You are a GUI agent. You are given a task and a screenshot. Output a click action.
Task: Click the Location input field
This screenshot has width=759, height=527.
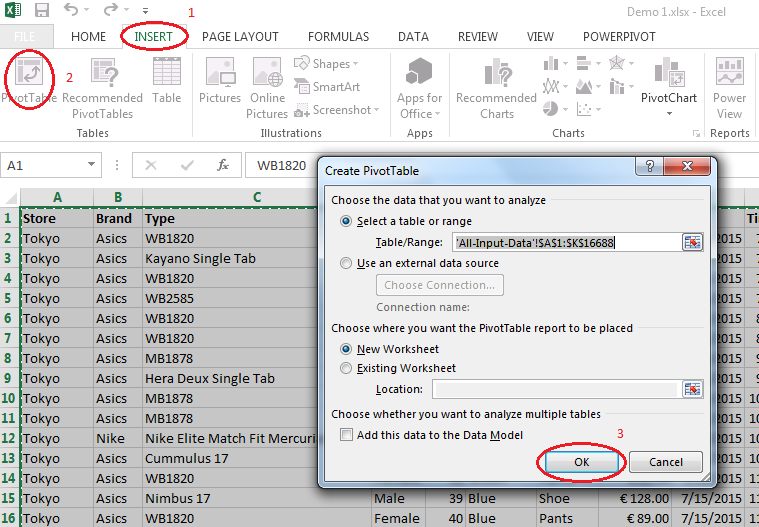click(x=557, y=390)
